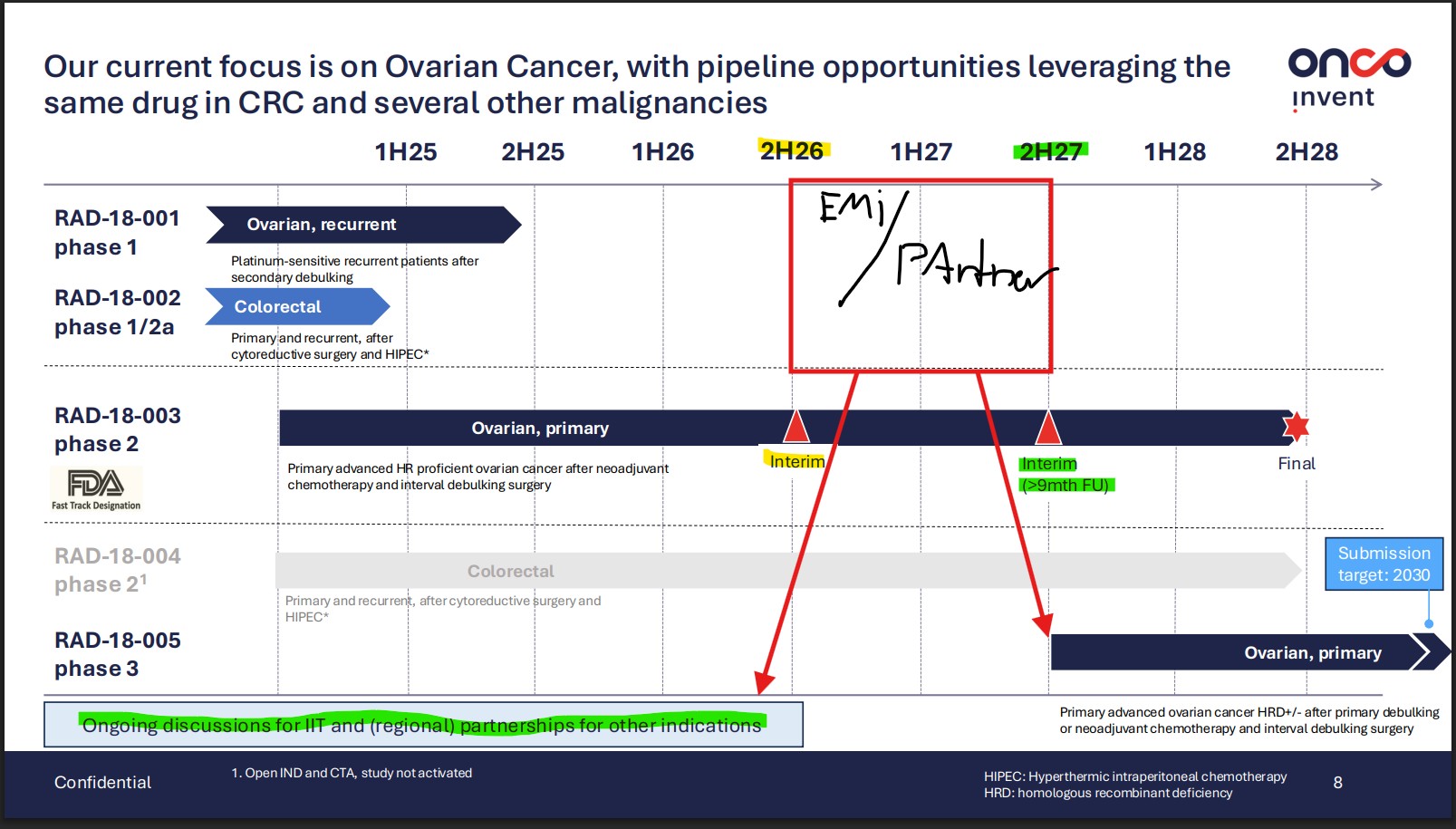Click the red star Final marker

(1296, 426)
